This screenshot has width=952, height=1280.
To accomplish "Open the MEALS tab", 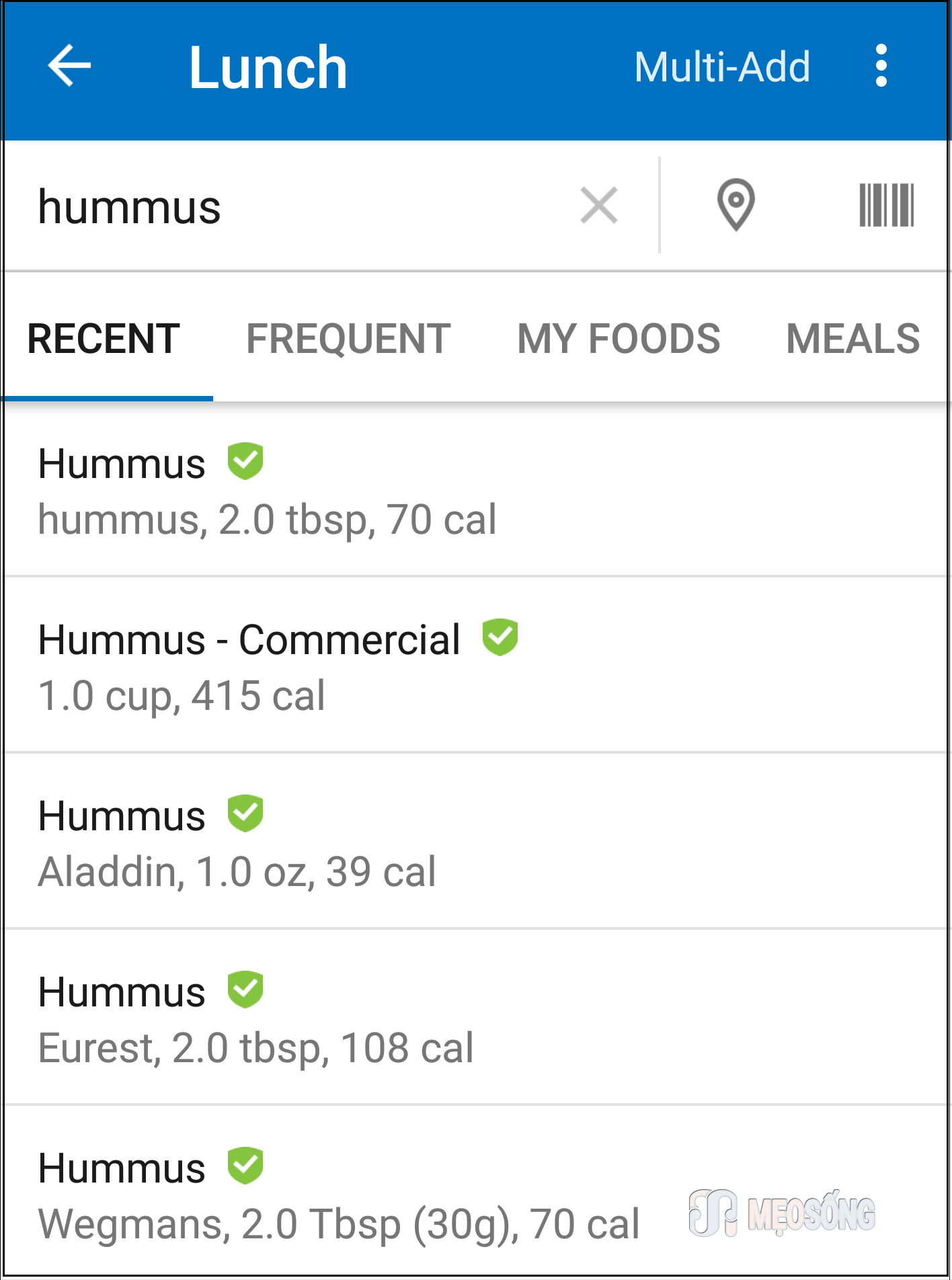I will (x=852, y=339).
